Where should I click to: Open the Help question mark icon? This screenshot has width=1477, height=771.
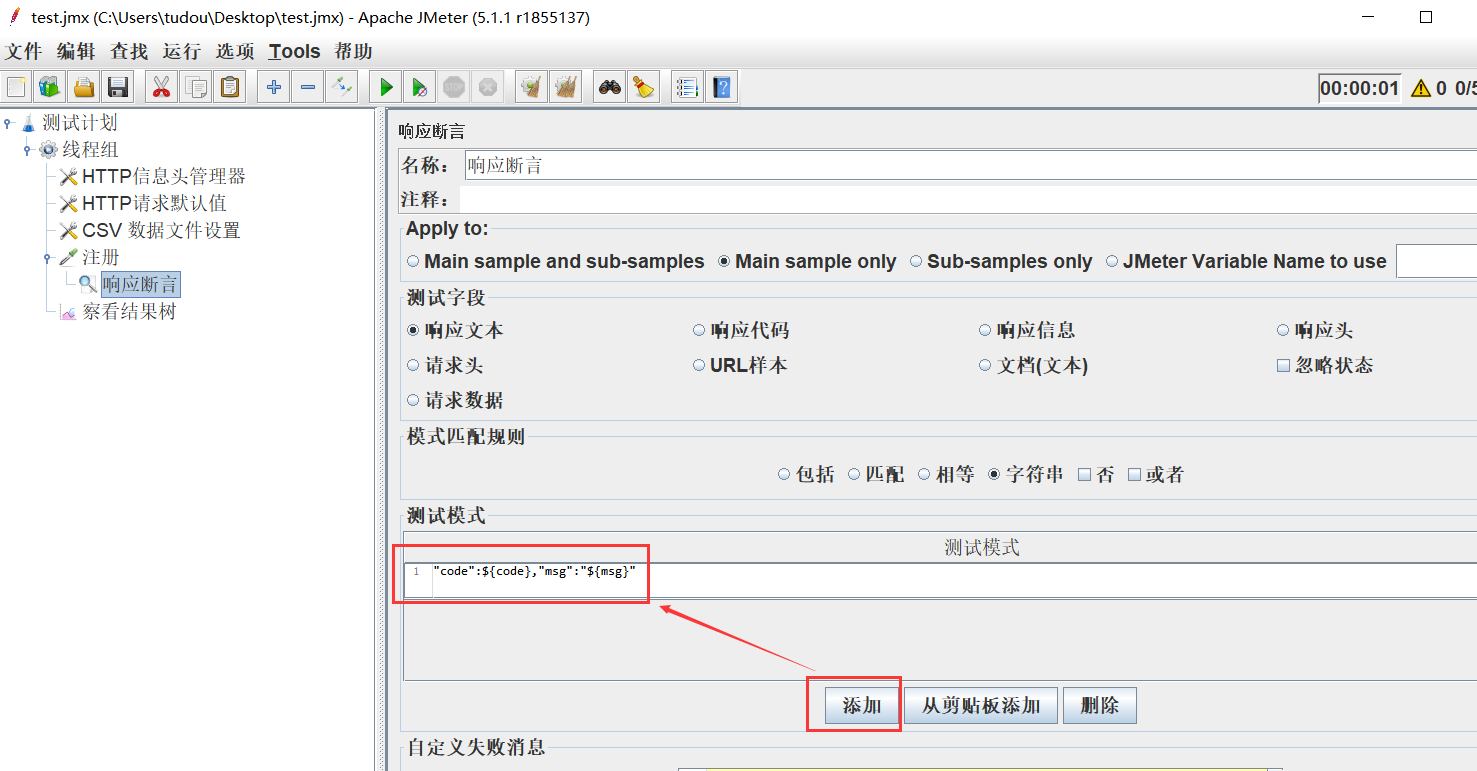722,87
